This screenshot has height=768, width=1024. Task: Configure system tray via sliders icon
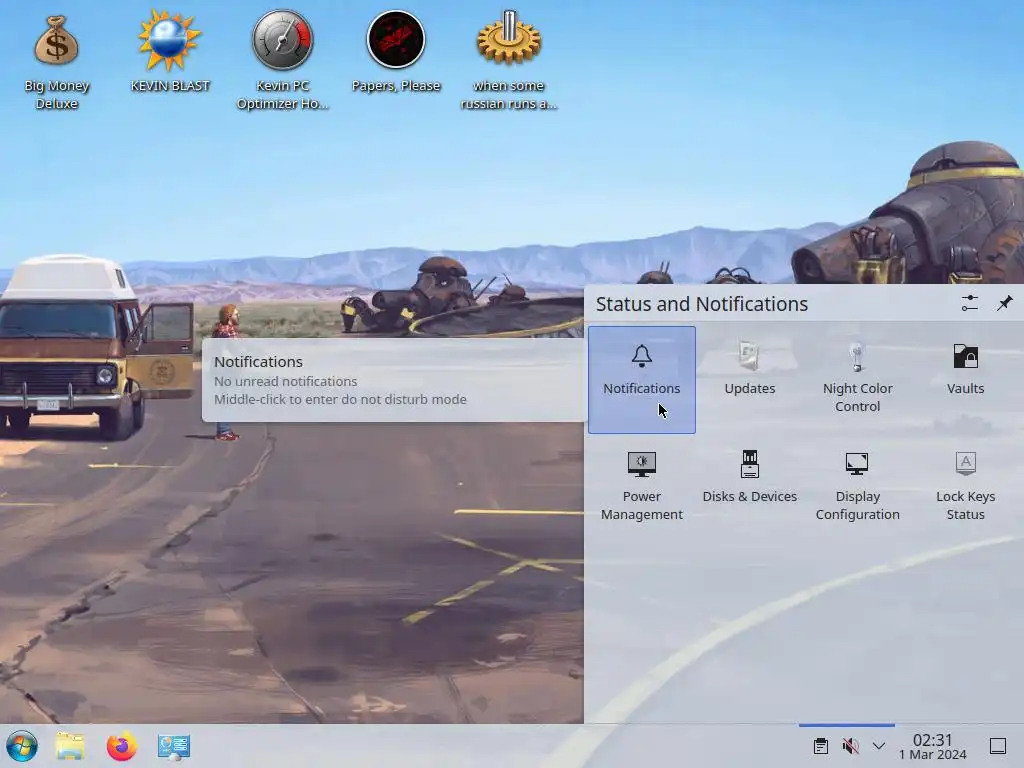click(969, 303)
